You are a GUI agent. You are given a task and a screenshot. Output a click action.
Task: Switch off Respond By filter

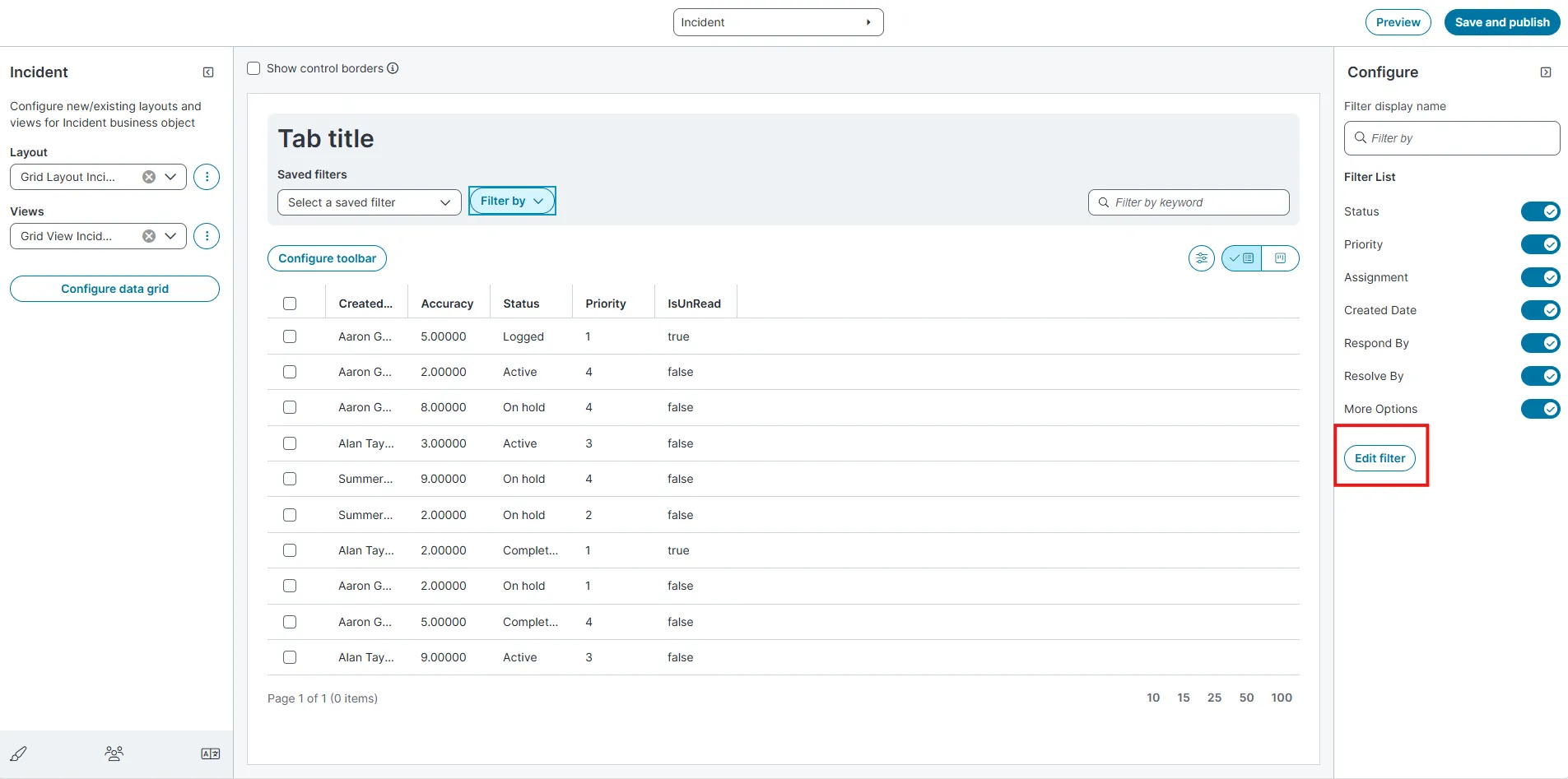tap(1540, 343)
